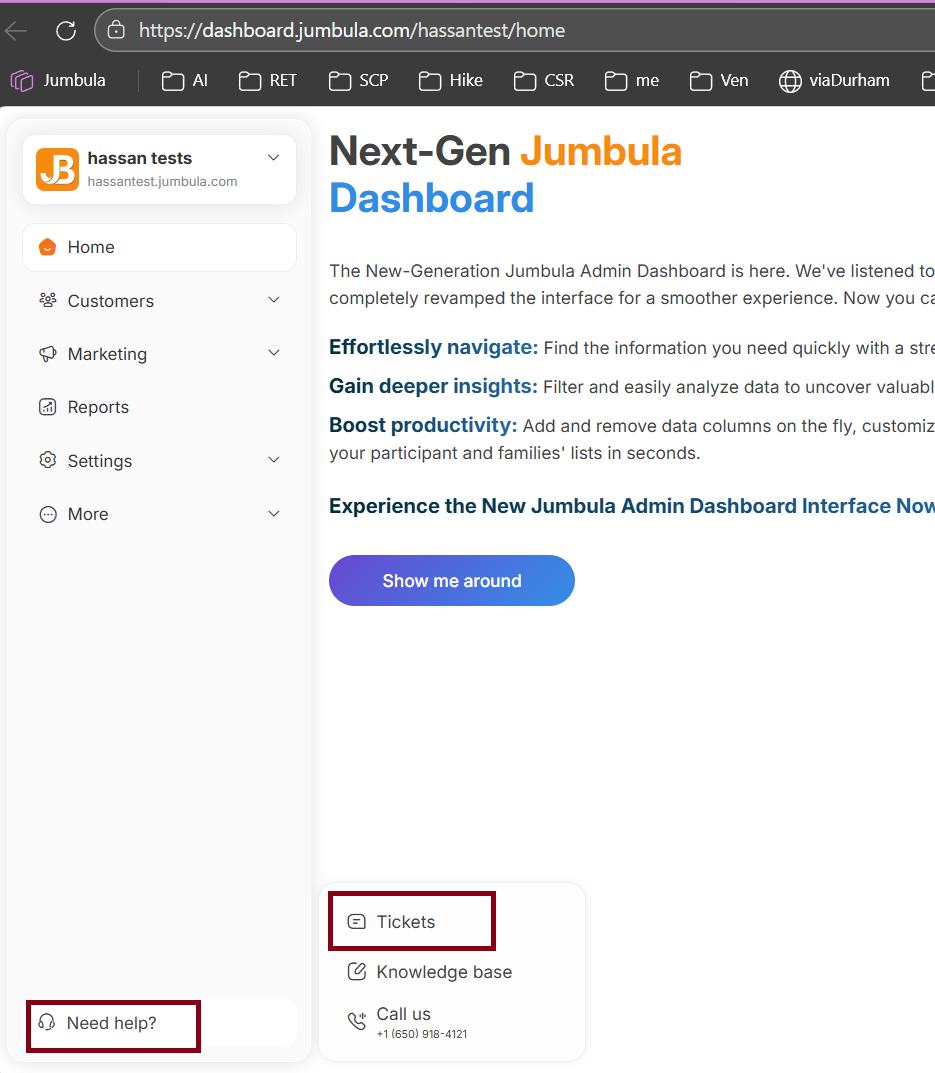Click the browser reload icon
The image size is (935, 1073).
(66, 31)
